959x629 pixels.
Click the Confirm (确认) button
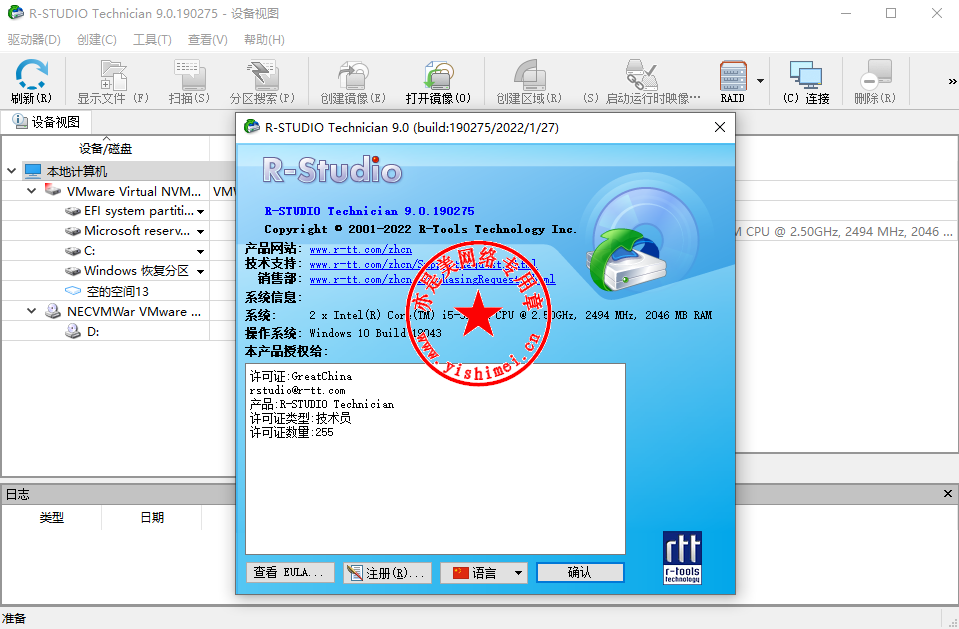(x=580, y=573)
